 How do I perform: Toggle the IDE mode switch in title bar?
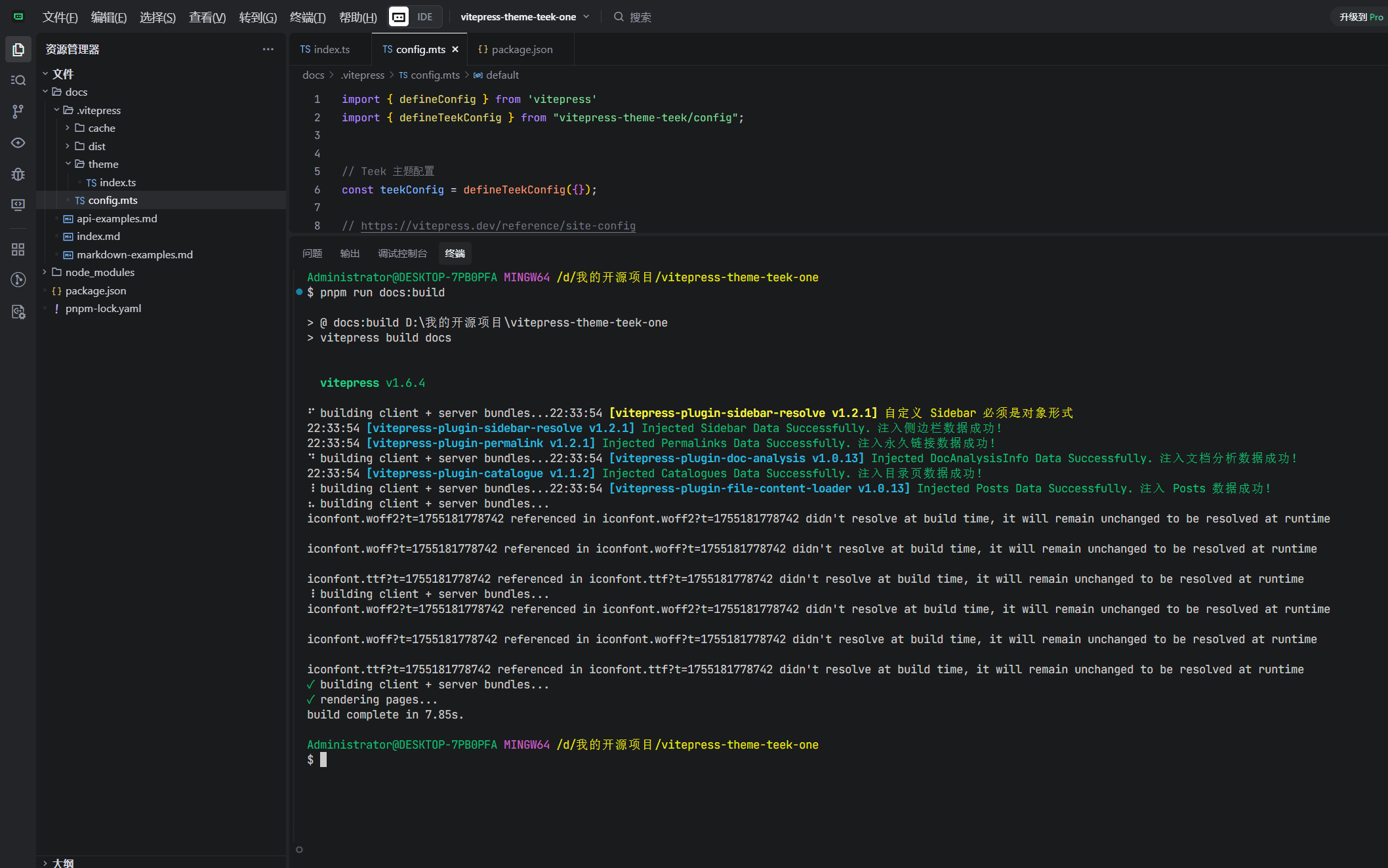pyautogui.click(x=415, y=17)
